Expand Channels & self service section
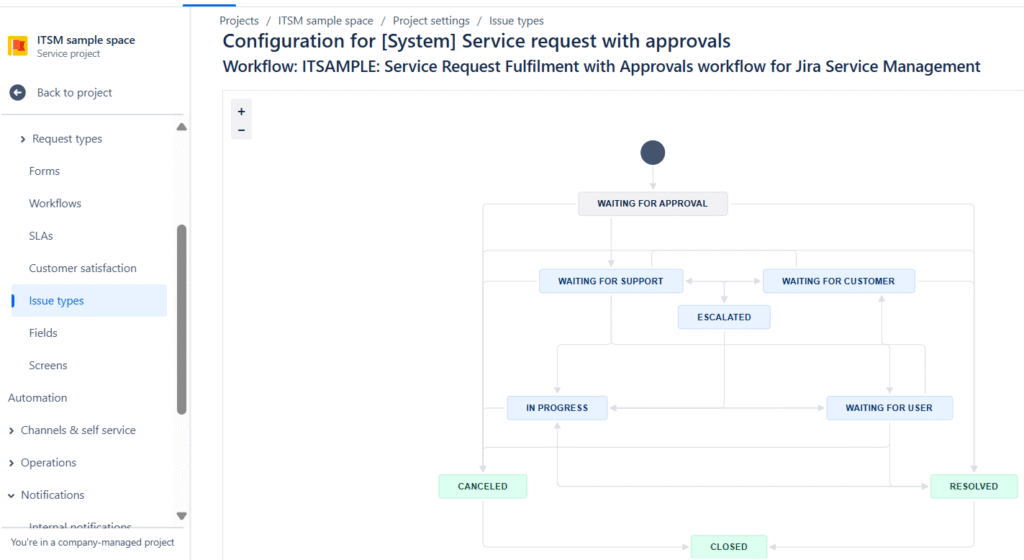 pos(11,431)
